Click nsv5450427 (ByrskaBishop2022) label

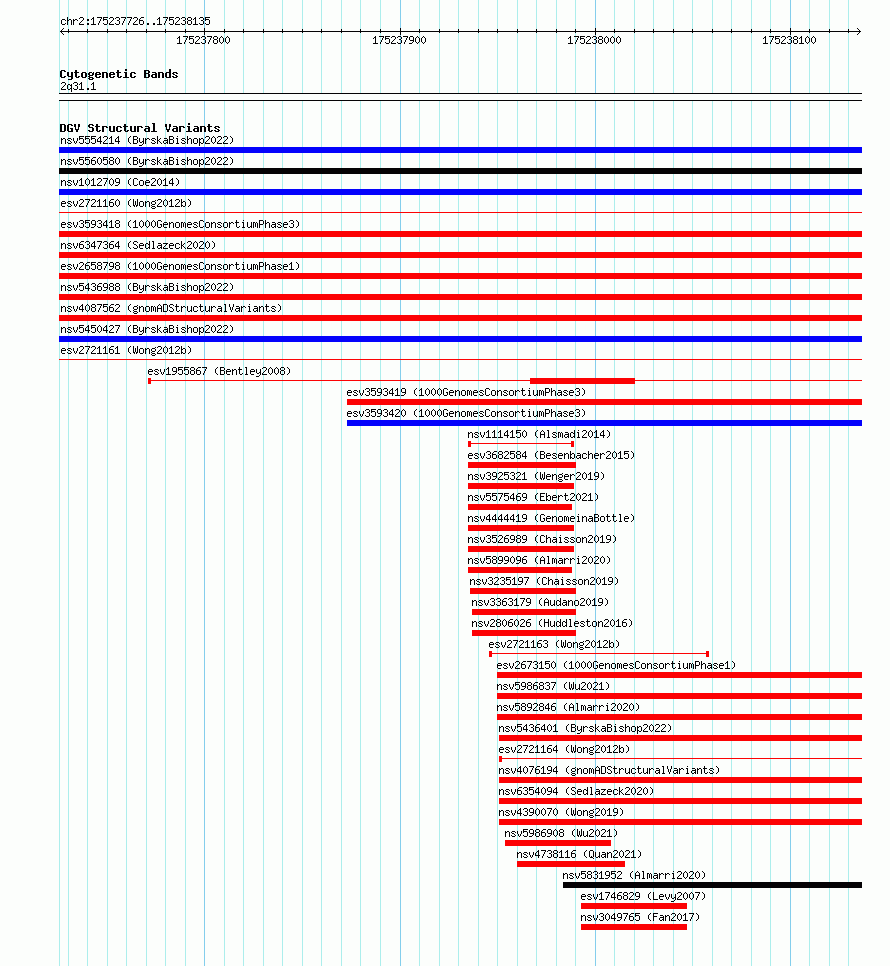click(147, 329)
